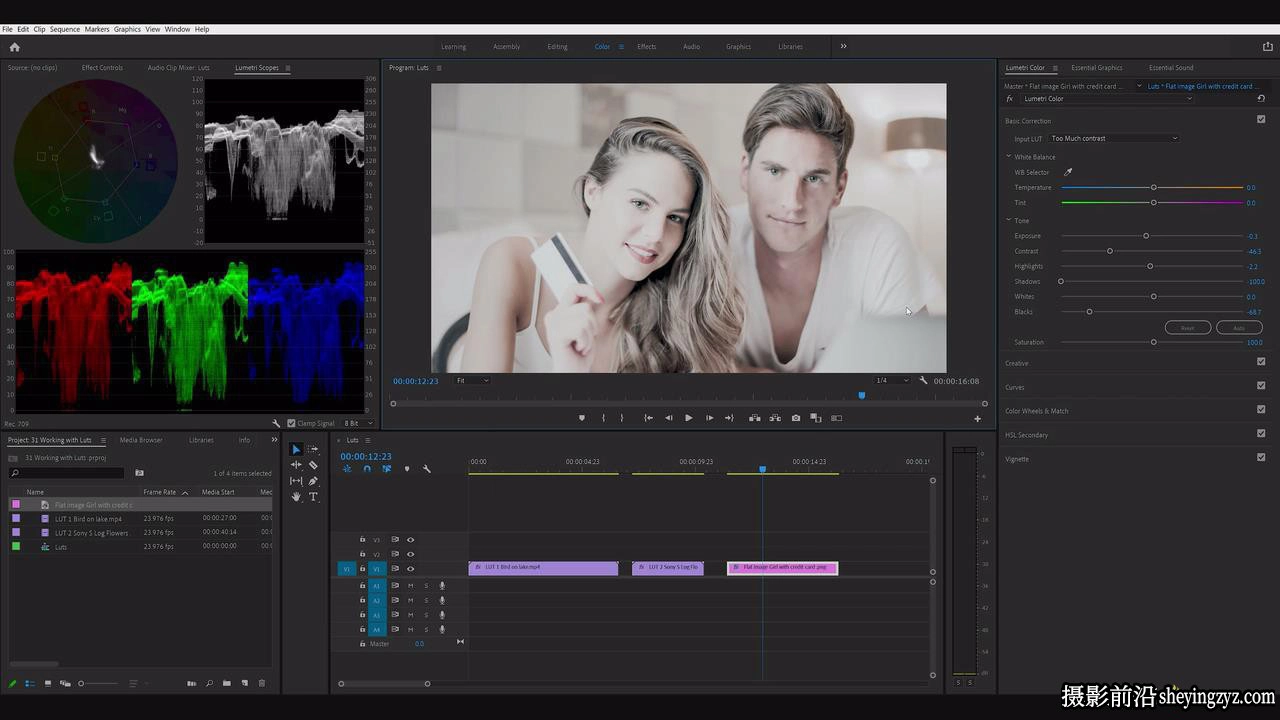Adjust the Temperature slider

1153,187
